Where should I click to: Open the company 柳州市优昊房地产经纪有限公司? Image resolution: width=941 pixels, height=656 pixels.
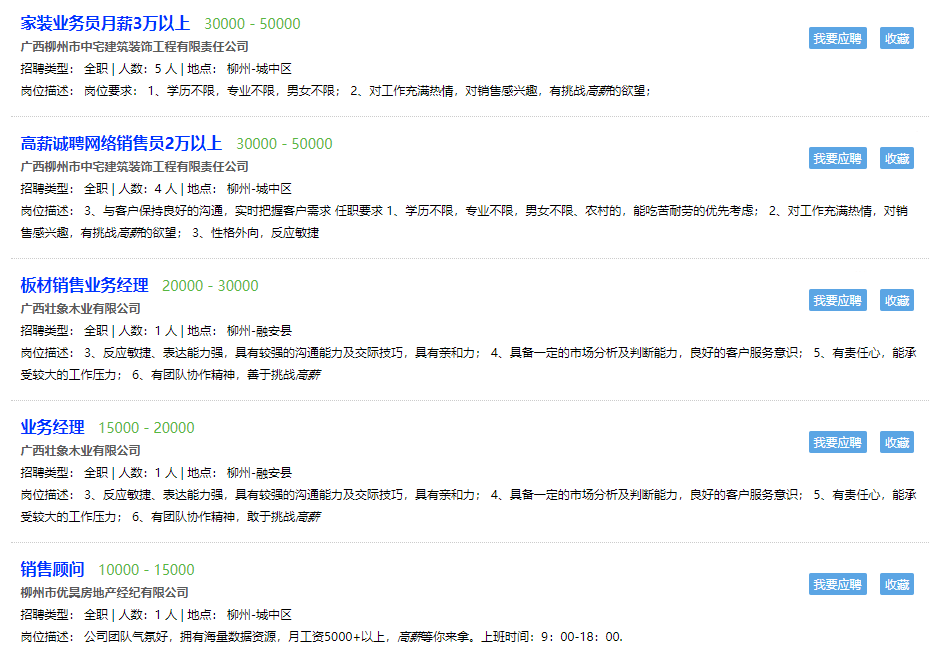104,593
